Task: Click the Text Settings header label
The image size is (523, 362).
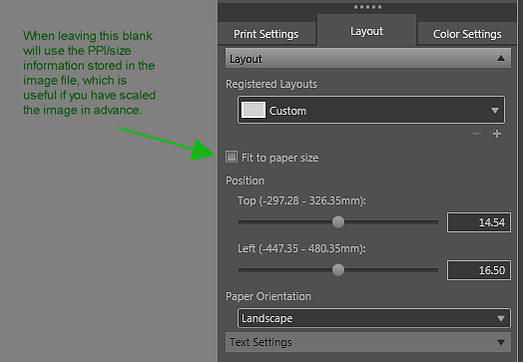Action: click(x=260, y=342)
